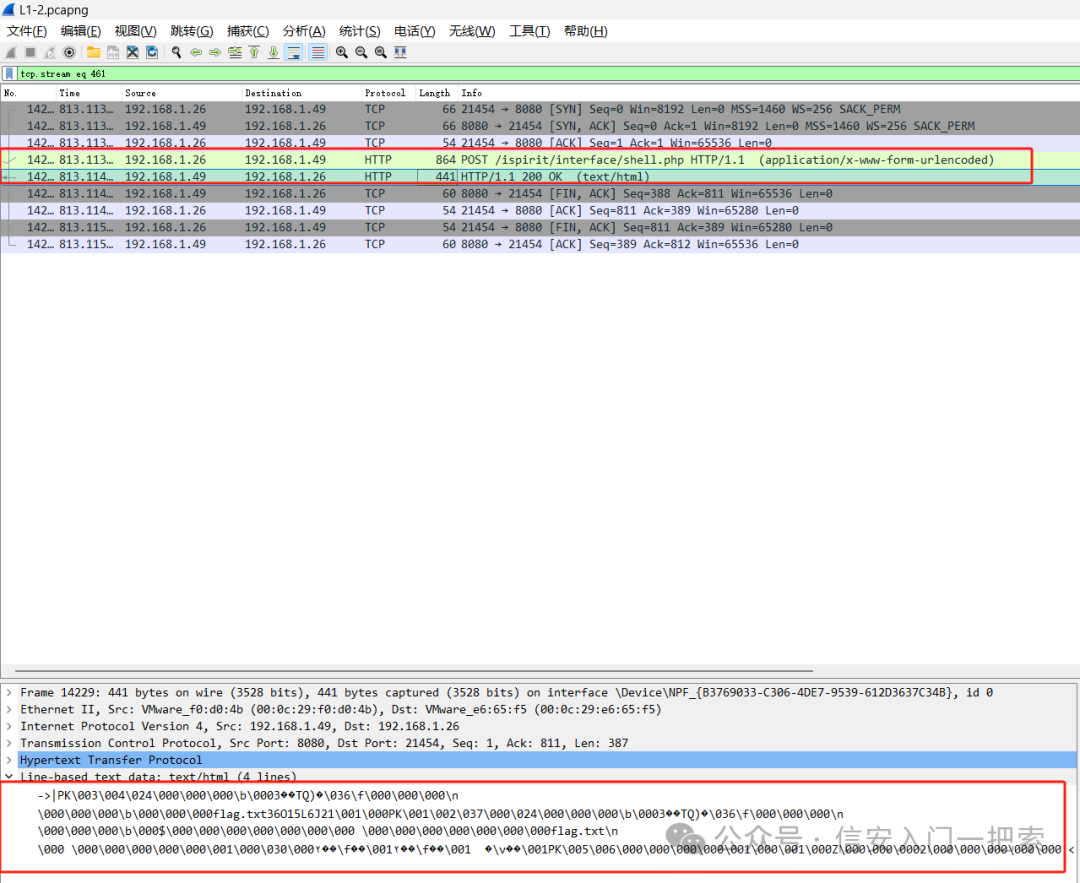Open the 编辑(E) menu
This screenshot has height=883, width=1080.
pos(81,31)
